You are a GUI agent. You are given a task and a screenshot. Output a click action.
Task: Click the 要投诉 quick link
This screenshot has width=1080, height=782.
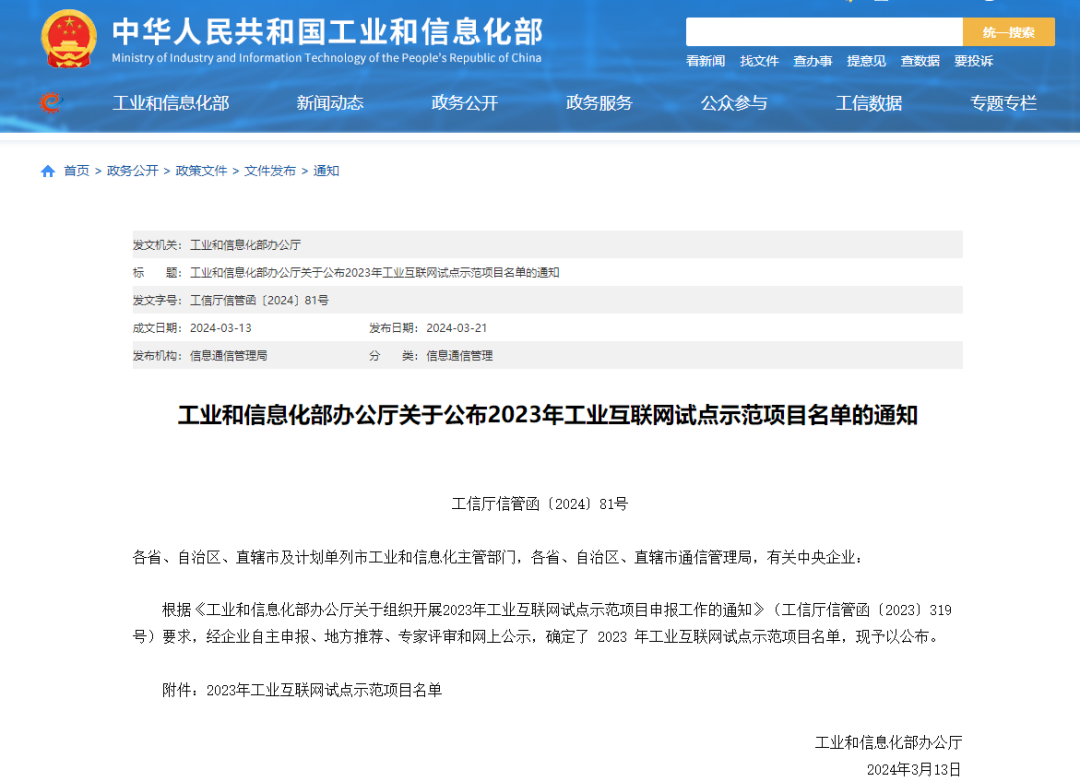[973, 61]
